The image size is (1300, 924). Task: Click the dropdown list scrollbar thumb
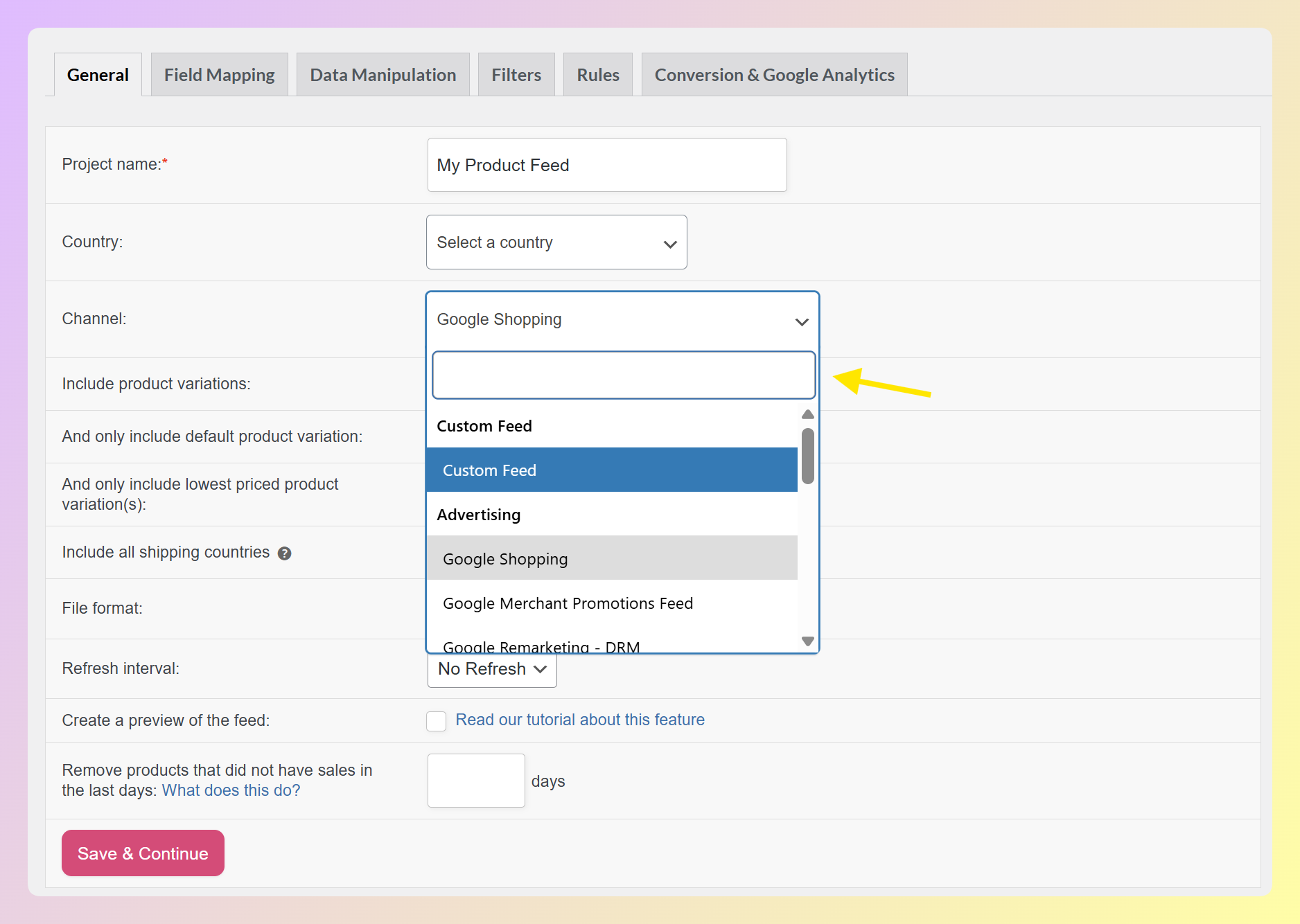(807, 456)
